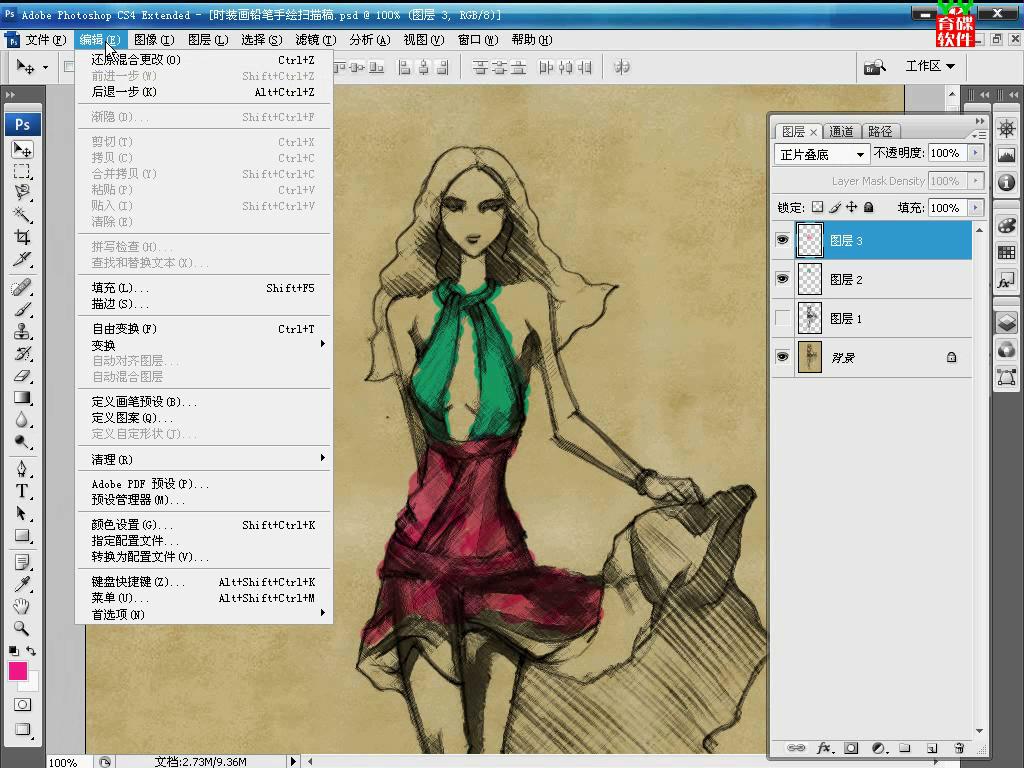Screen dimensions: 1024x768
Task: Open the status bar info arrow
Action: [293, 761]
